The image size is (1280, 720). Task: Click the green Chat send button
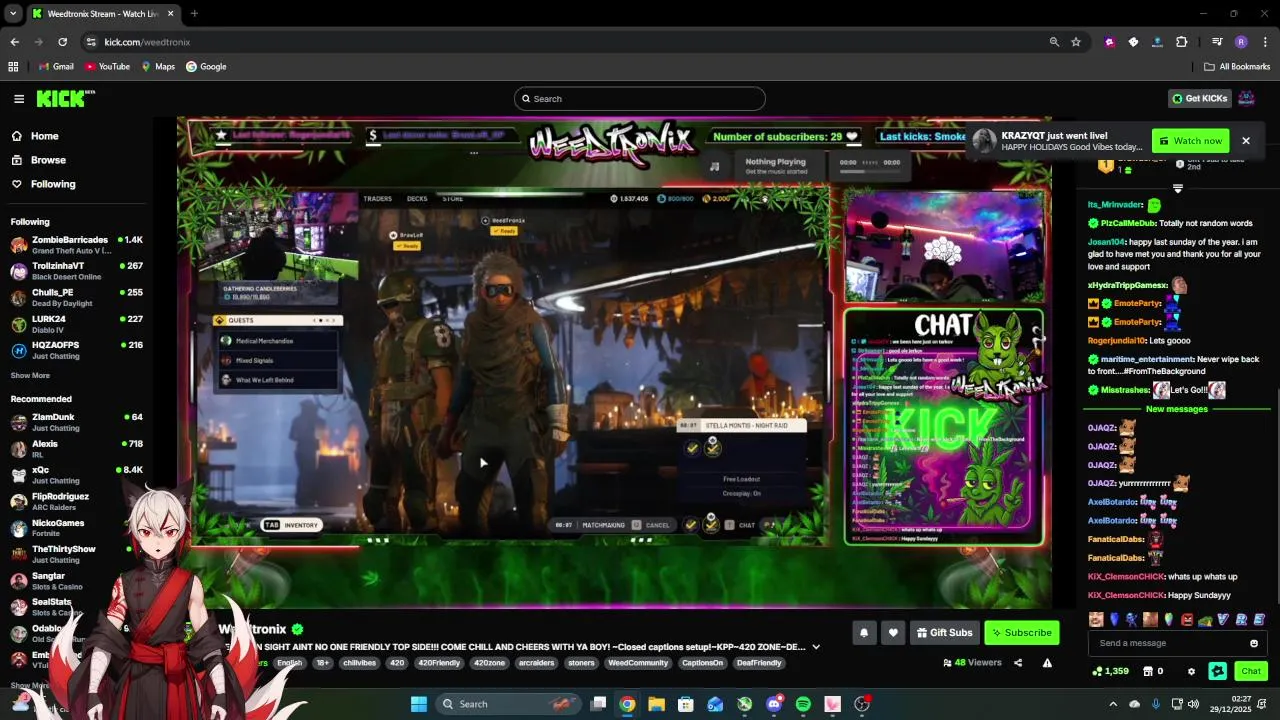pos(1250,671)
